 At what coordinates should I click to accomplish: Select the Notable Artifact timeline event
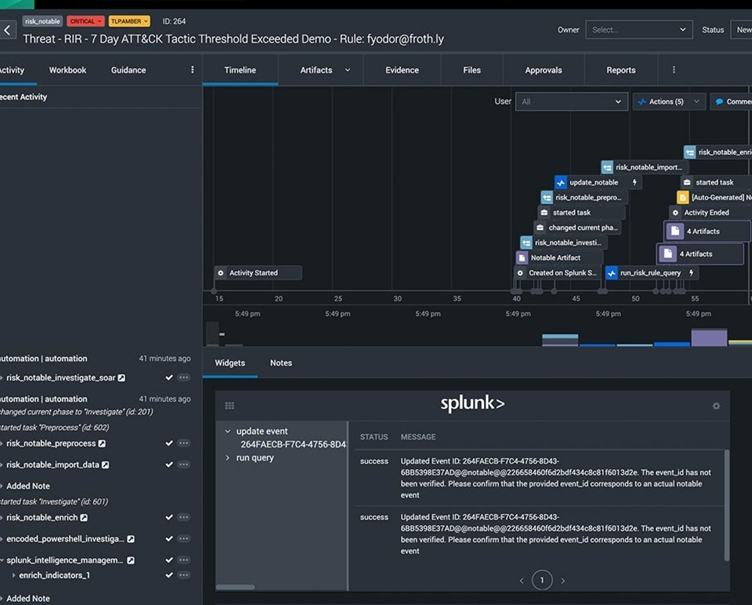[559, 258]
